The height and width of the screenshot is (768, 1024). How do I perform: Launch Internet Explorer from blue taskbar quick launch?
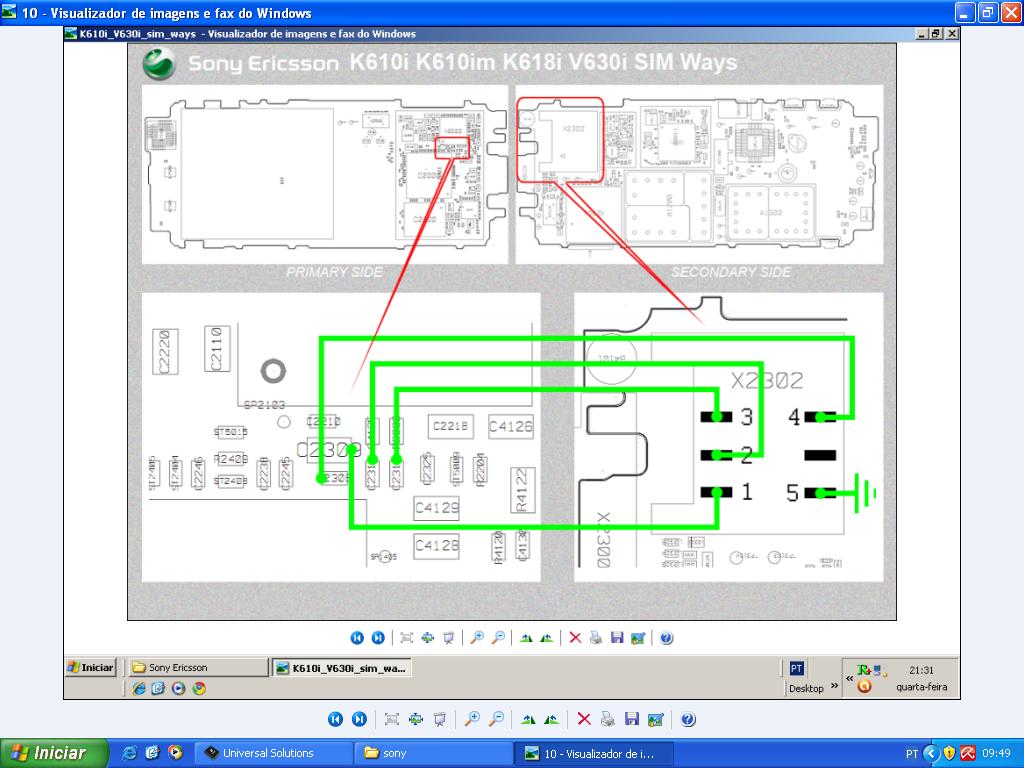[129, 753]
